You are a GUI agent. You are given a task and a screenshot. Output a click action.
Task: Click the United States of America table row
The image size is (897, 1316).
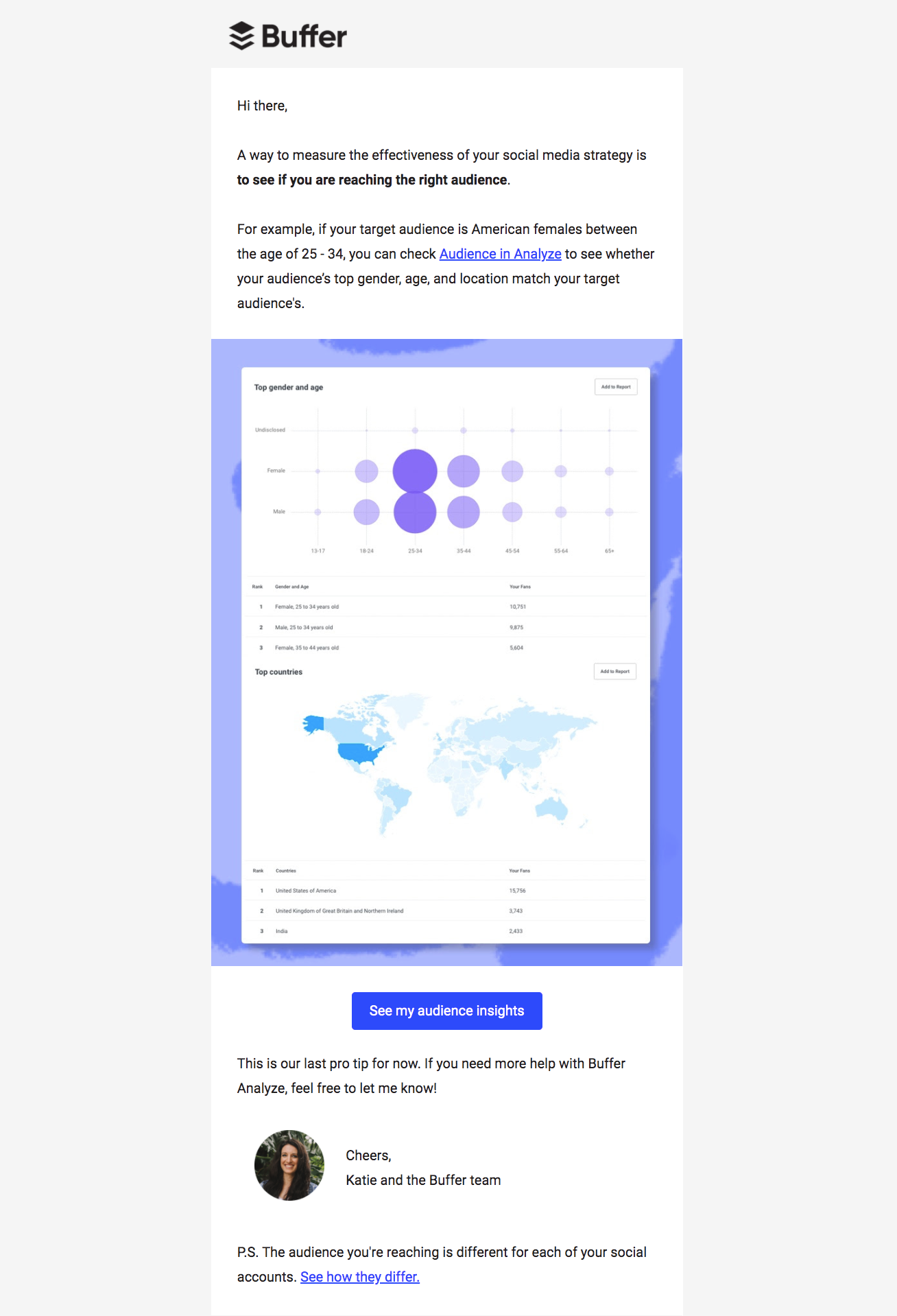[x=307, y=890]
